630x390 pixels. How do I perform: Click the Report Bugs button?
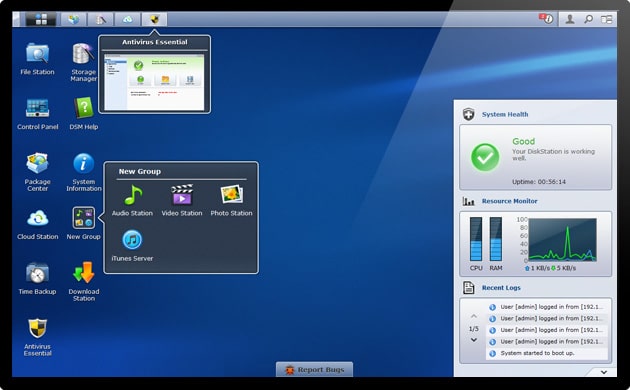(314, 370)
